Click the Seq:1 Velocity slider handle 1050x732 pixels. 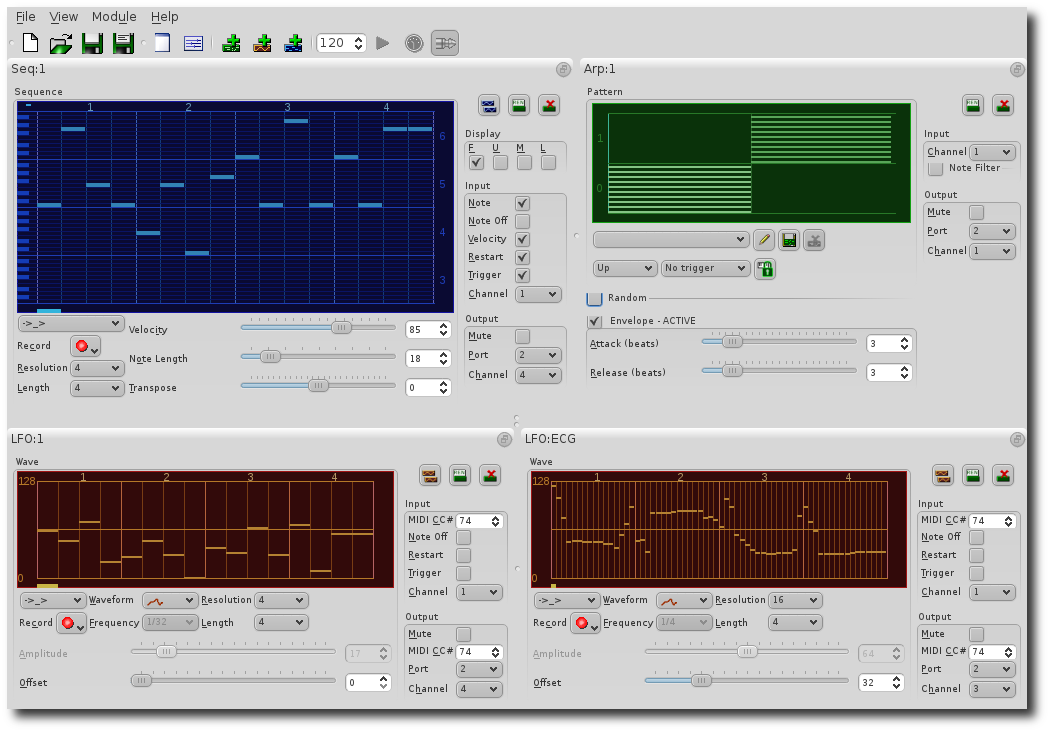coord(342,327)
